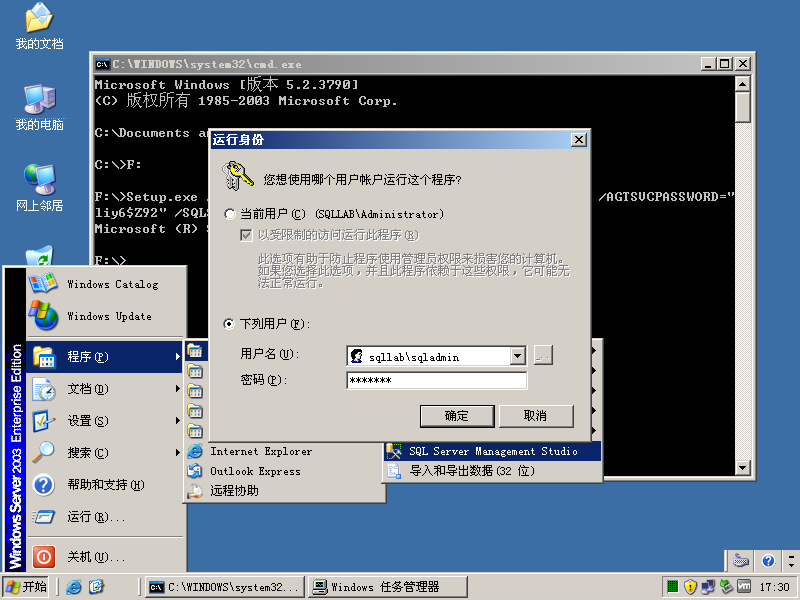This screenshot has width=800, height=600.
Task: Launch Internet Explorer from quick launch
Action: click(74, 587)
